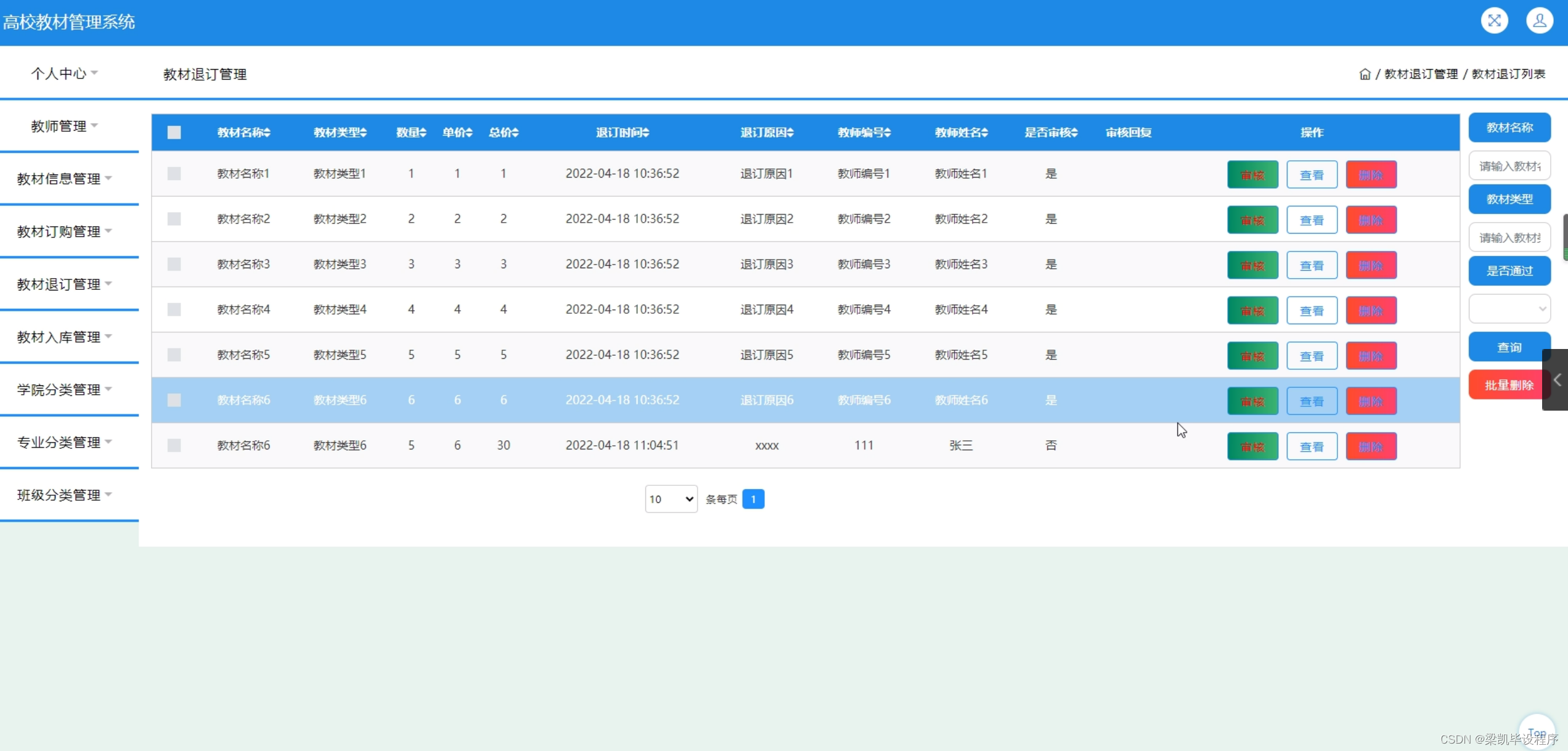Click the 教材名称 search input field
1568x751 pixels.
point(1509,166)
